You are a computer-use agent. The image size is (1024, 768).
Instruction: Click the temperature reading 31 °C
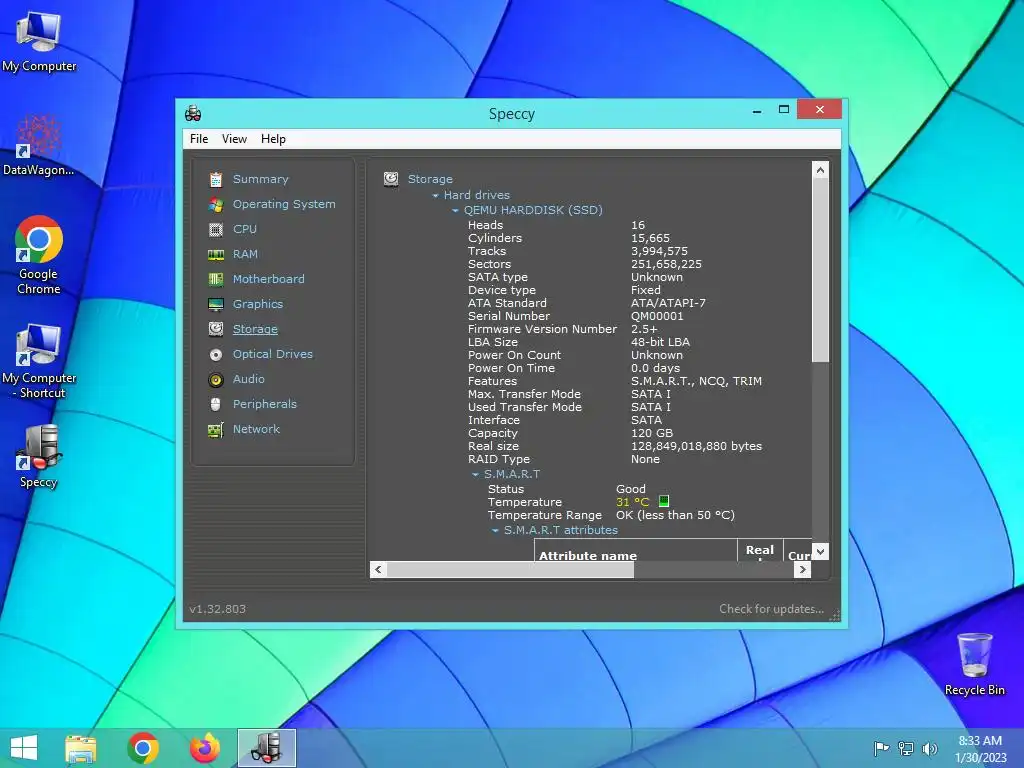pos(633,502)
